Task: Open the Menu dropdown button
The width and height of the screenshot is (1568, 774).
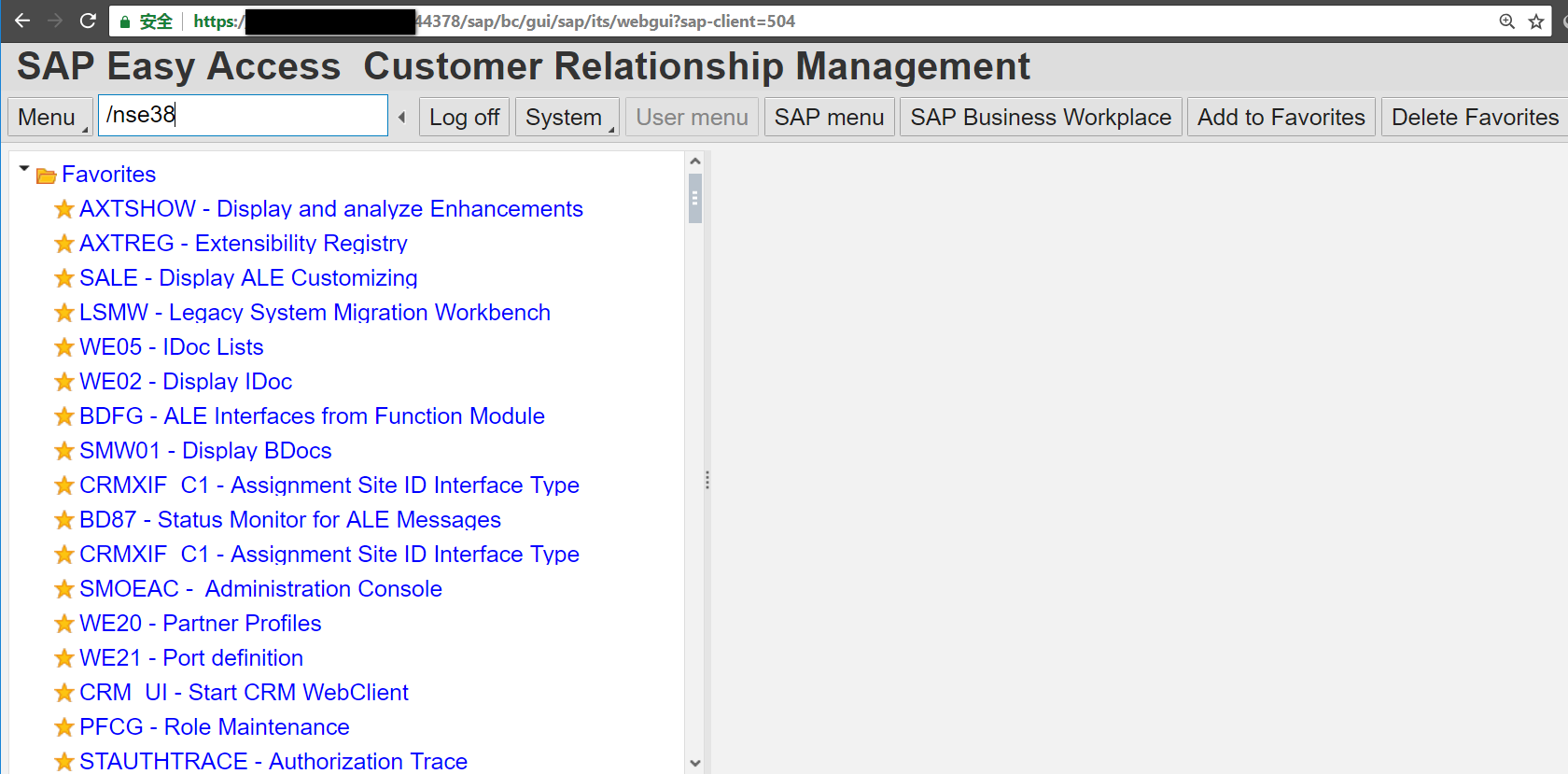Action: click(50, 117)
